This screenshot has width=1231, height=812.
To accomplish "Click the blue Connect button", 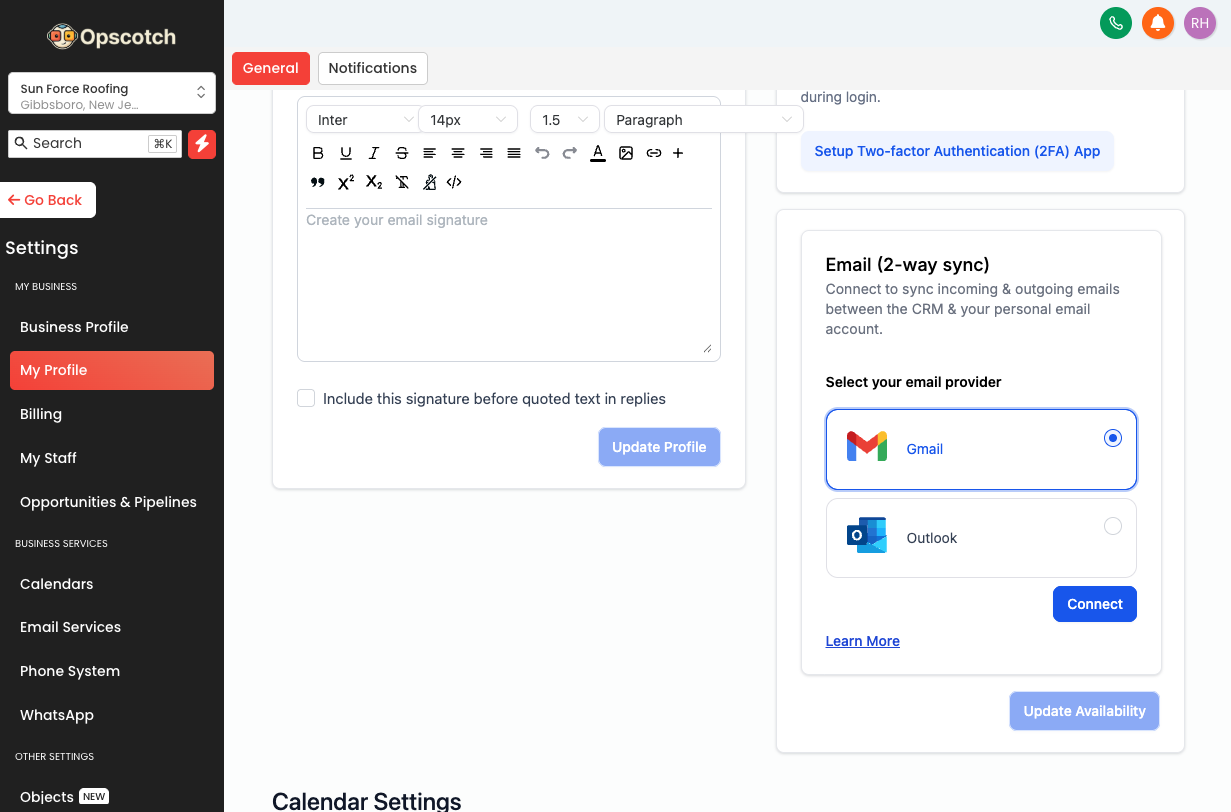I will coord(1094,604).
